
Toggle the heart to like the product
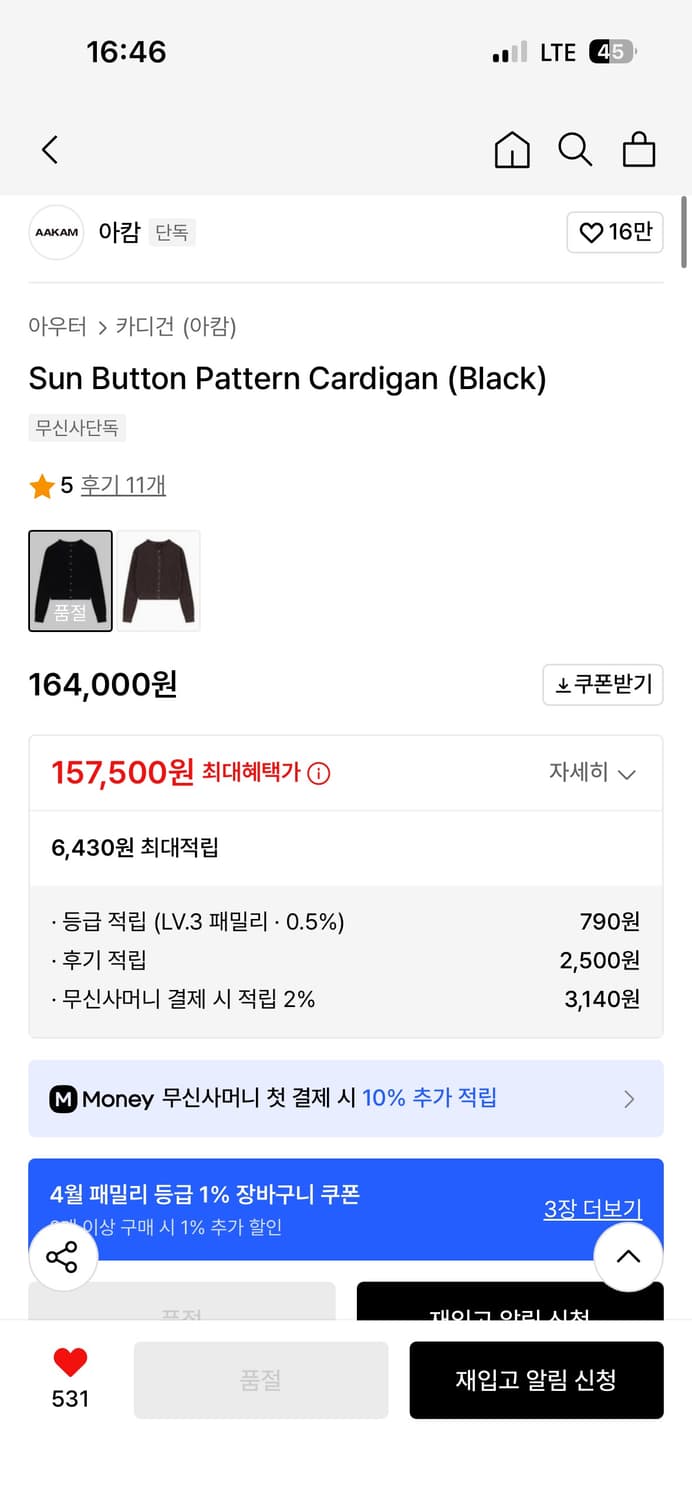point(68,1362)
